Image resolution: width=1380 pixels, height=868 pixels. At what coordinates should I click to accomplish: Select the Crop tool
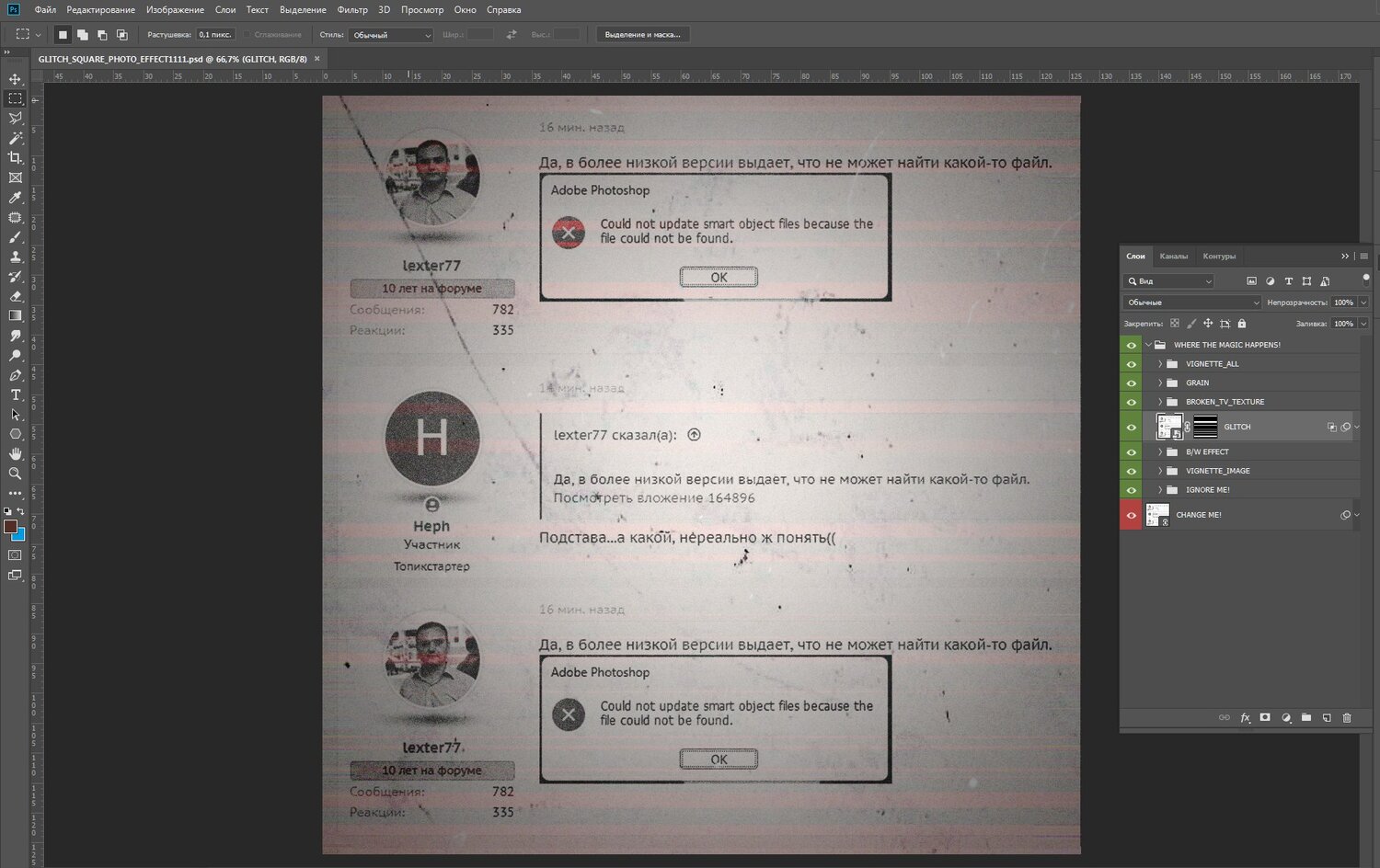click(x=16, y=158)
